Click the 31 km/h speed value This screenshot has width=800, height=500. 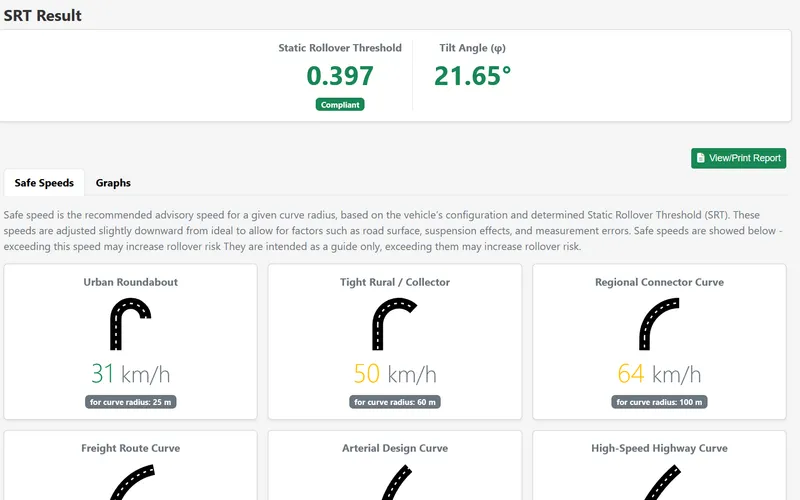[131, 373]
